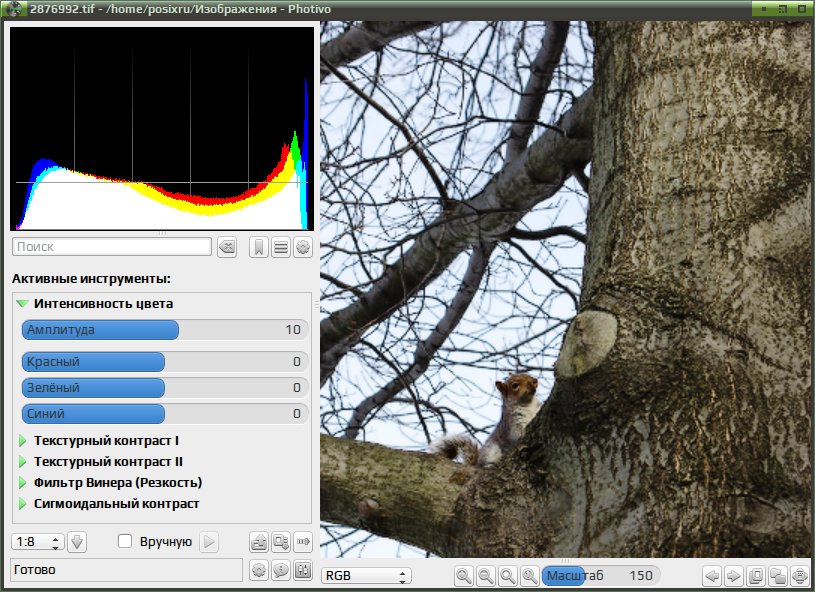
Task: Open the 1:8 pipe size selector
Action: point(38,542)
